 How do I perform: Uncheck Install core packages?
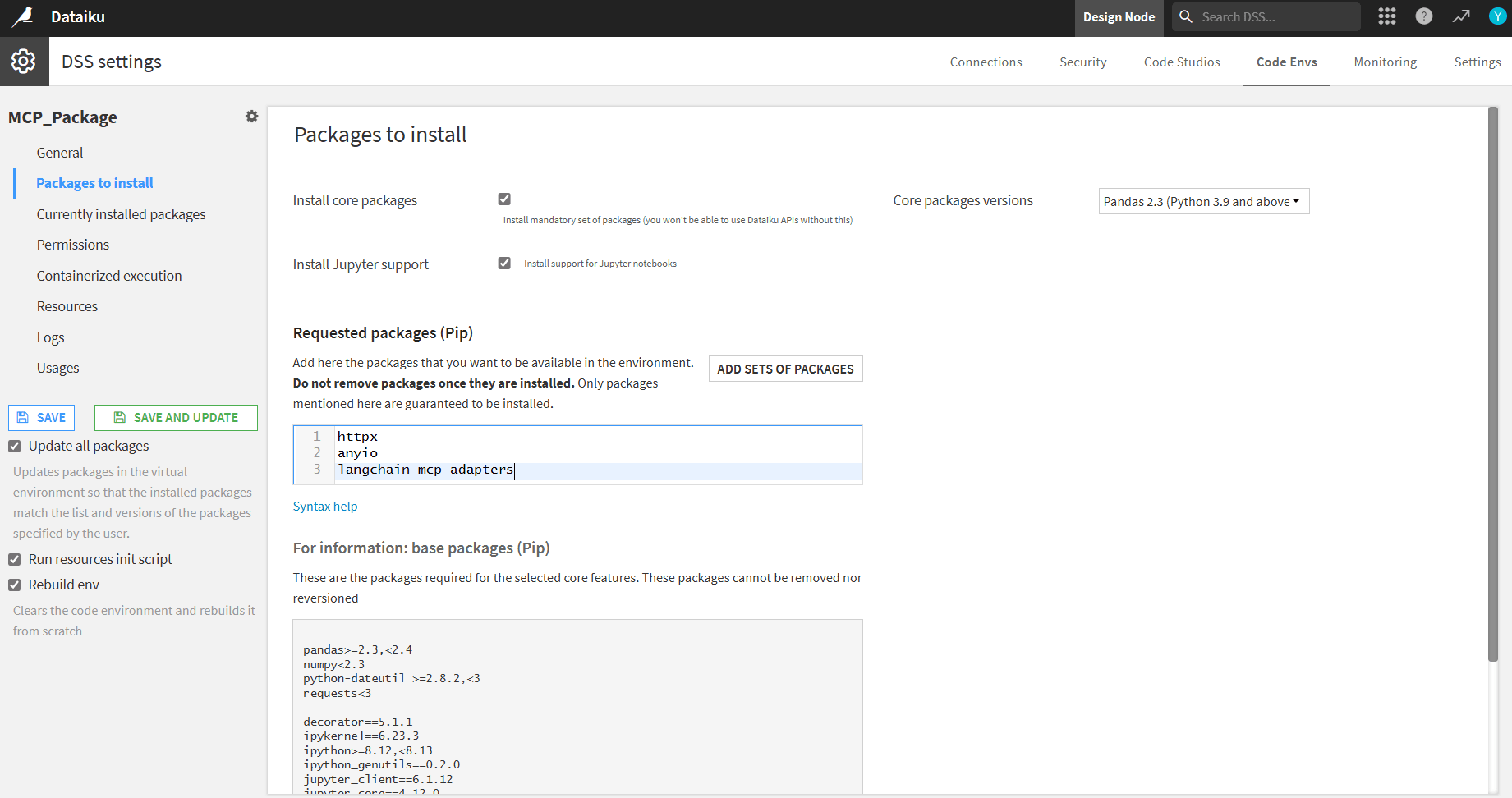[x=504, y=198]
